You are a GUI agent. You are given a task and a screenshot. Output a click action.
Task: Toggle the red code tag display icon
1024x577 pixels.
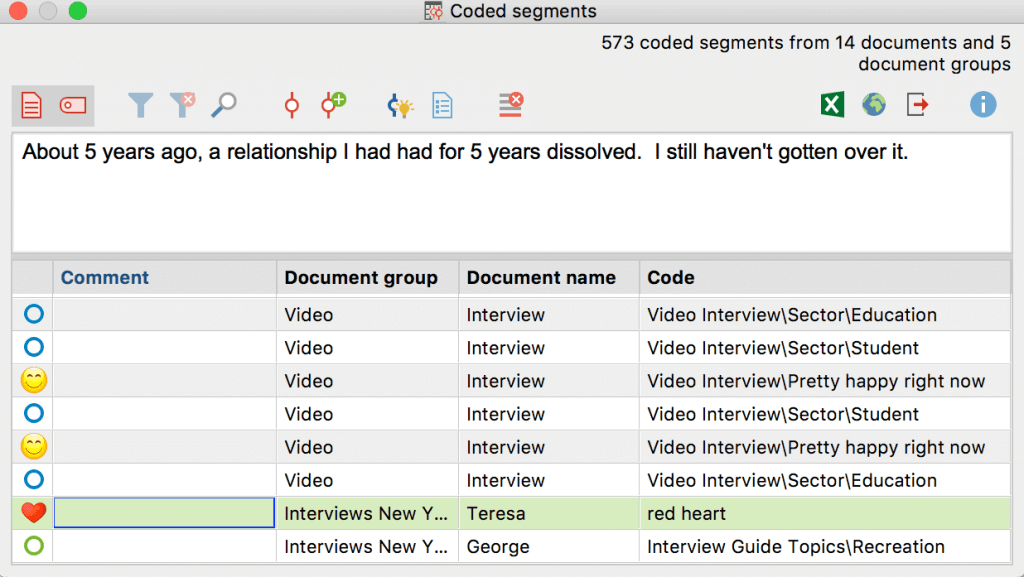72,105
